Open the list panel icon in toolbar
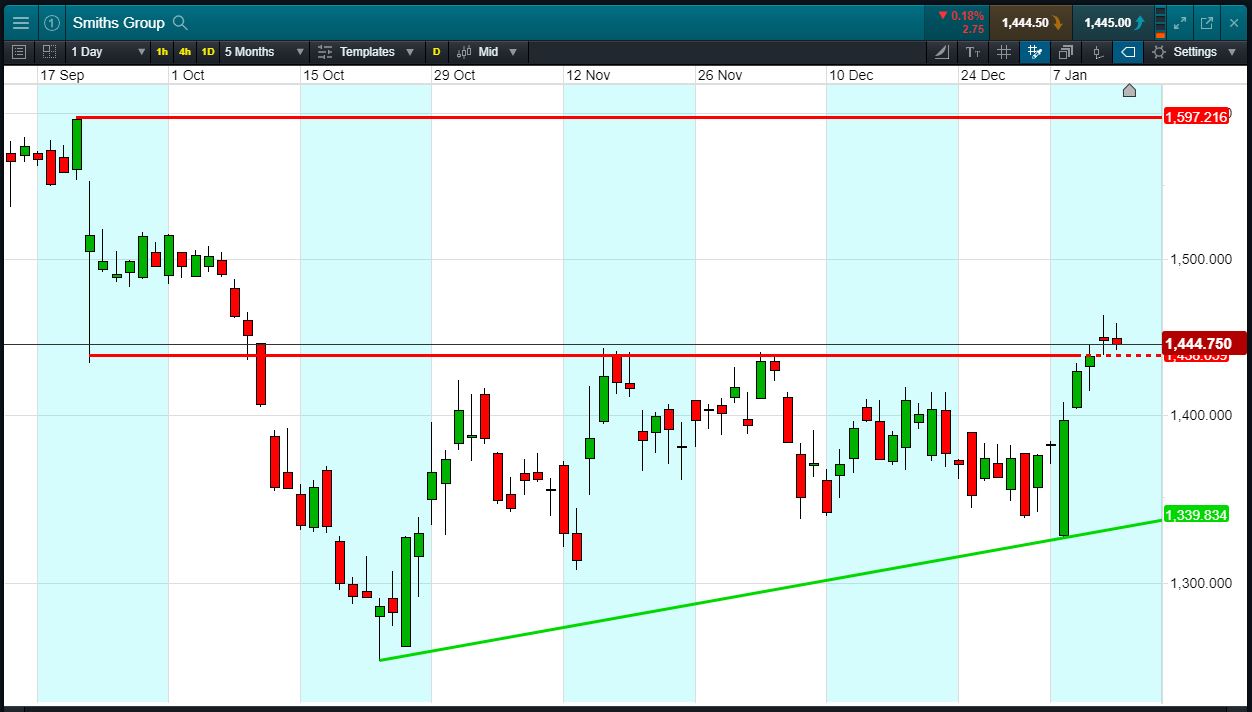This screenshot has height=712, width=1252. pos(19,52)
